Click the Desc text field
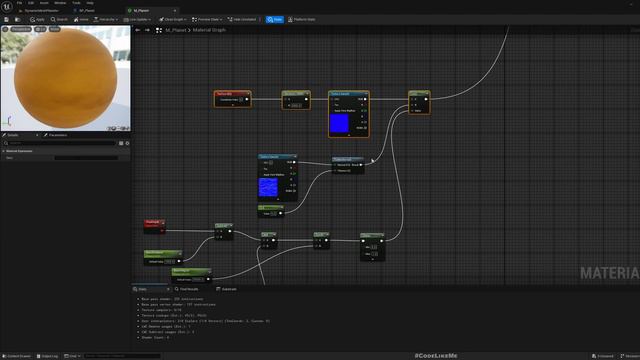The image size is (640, 360). pos(86,158)
